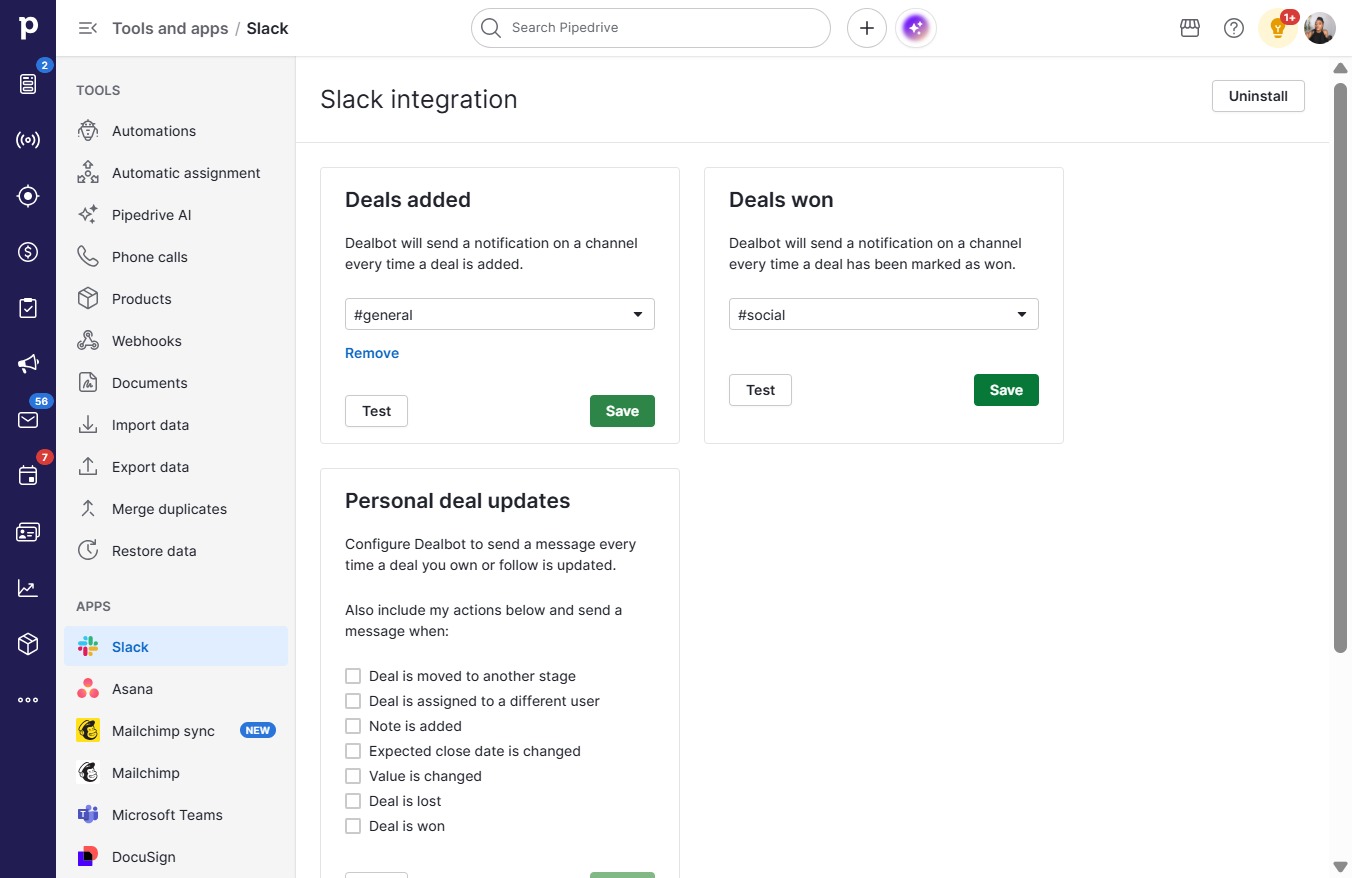
Task: Click the quick add plus icon
Action: click(x=867, y=28)
